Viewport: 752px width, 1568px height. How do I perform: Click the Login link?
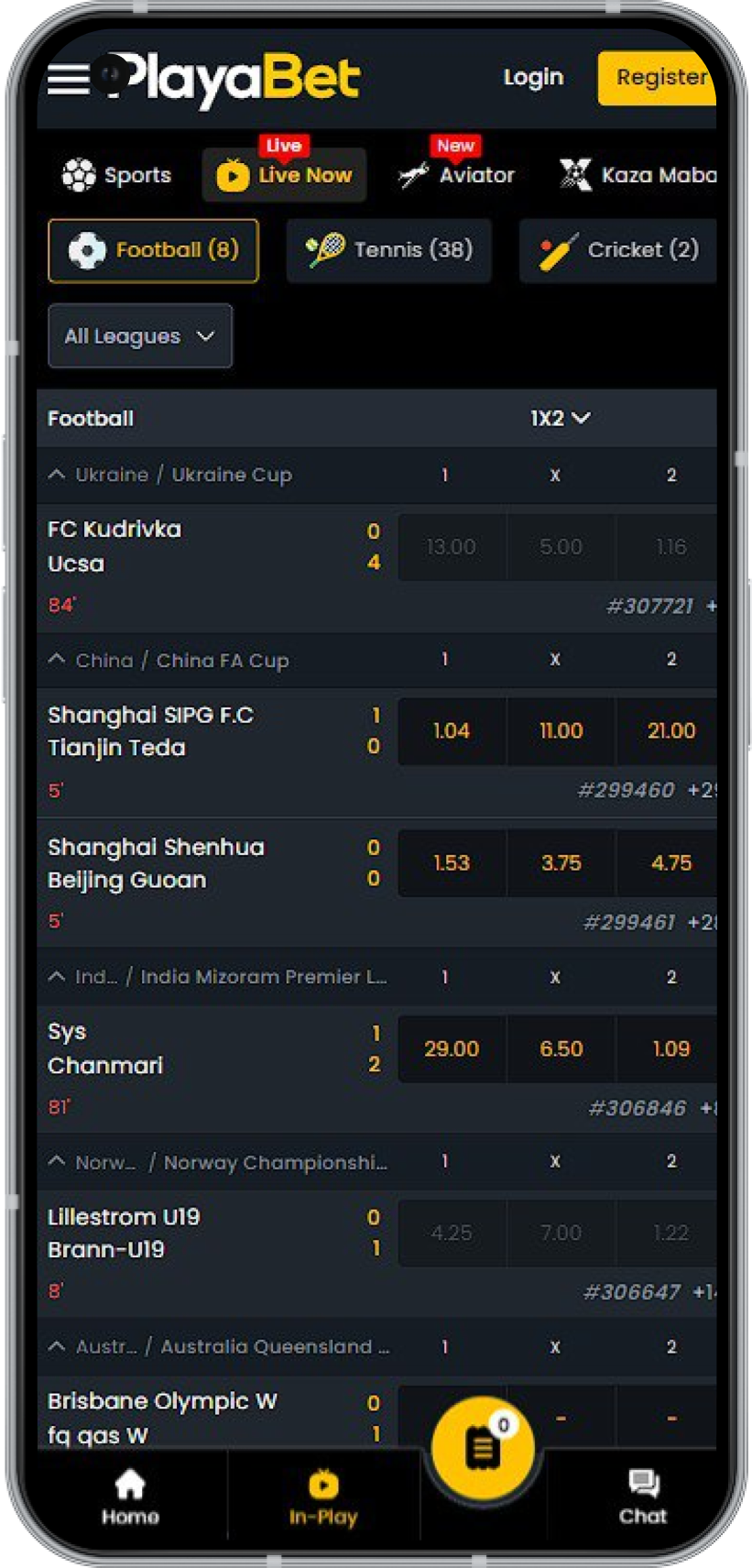pyautogui.click(x=534, y=78)
